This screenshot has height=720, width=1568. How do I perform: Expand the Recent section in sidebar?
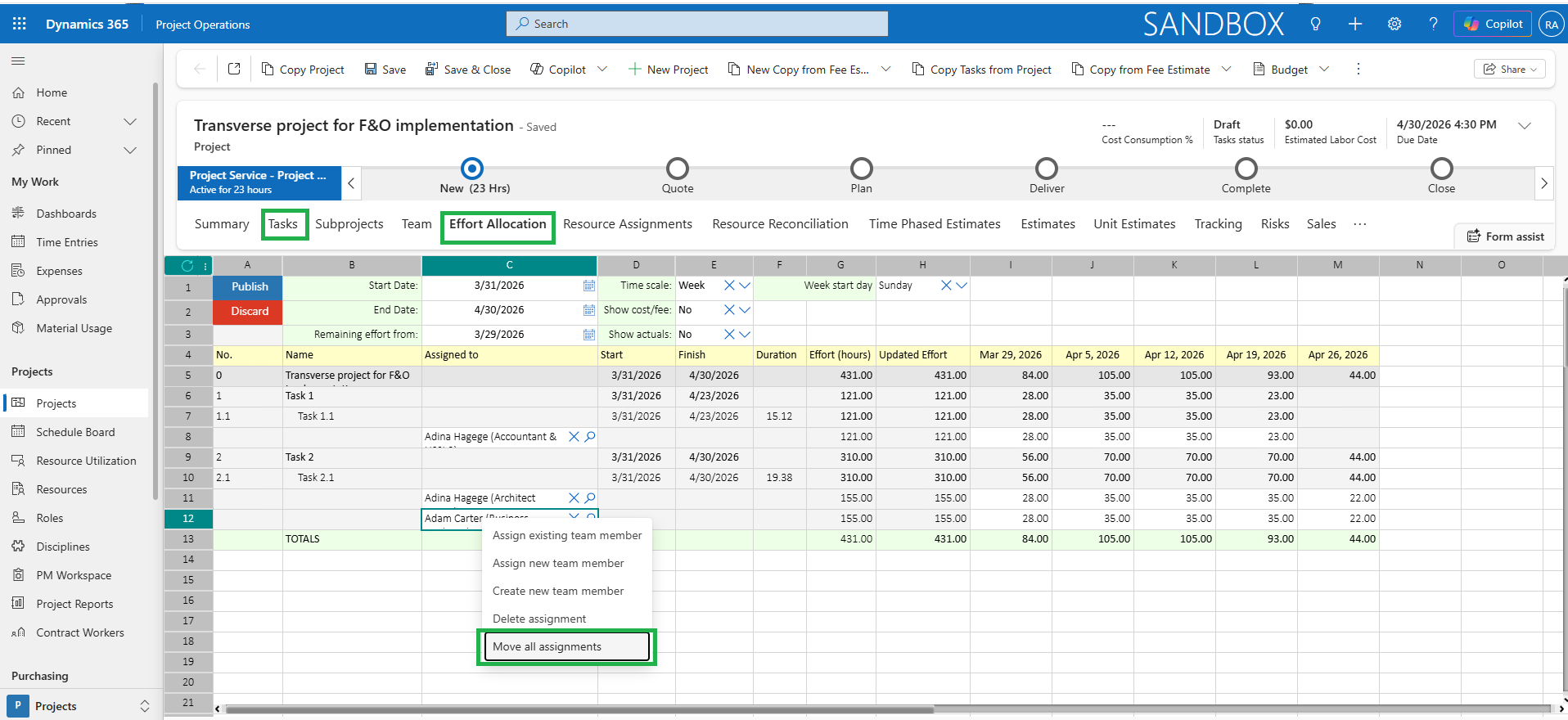click(129, 121)
